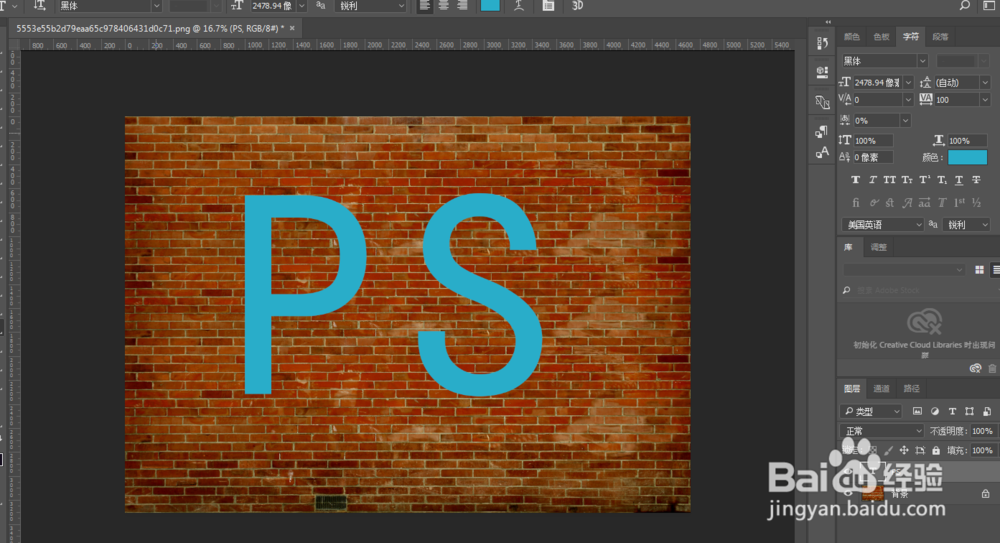Click the lock image pixels brush icon
The width and height of the screenshot is (1000, 543).
click(x=888, y=450)
